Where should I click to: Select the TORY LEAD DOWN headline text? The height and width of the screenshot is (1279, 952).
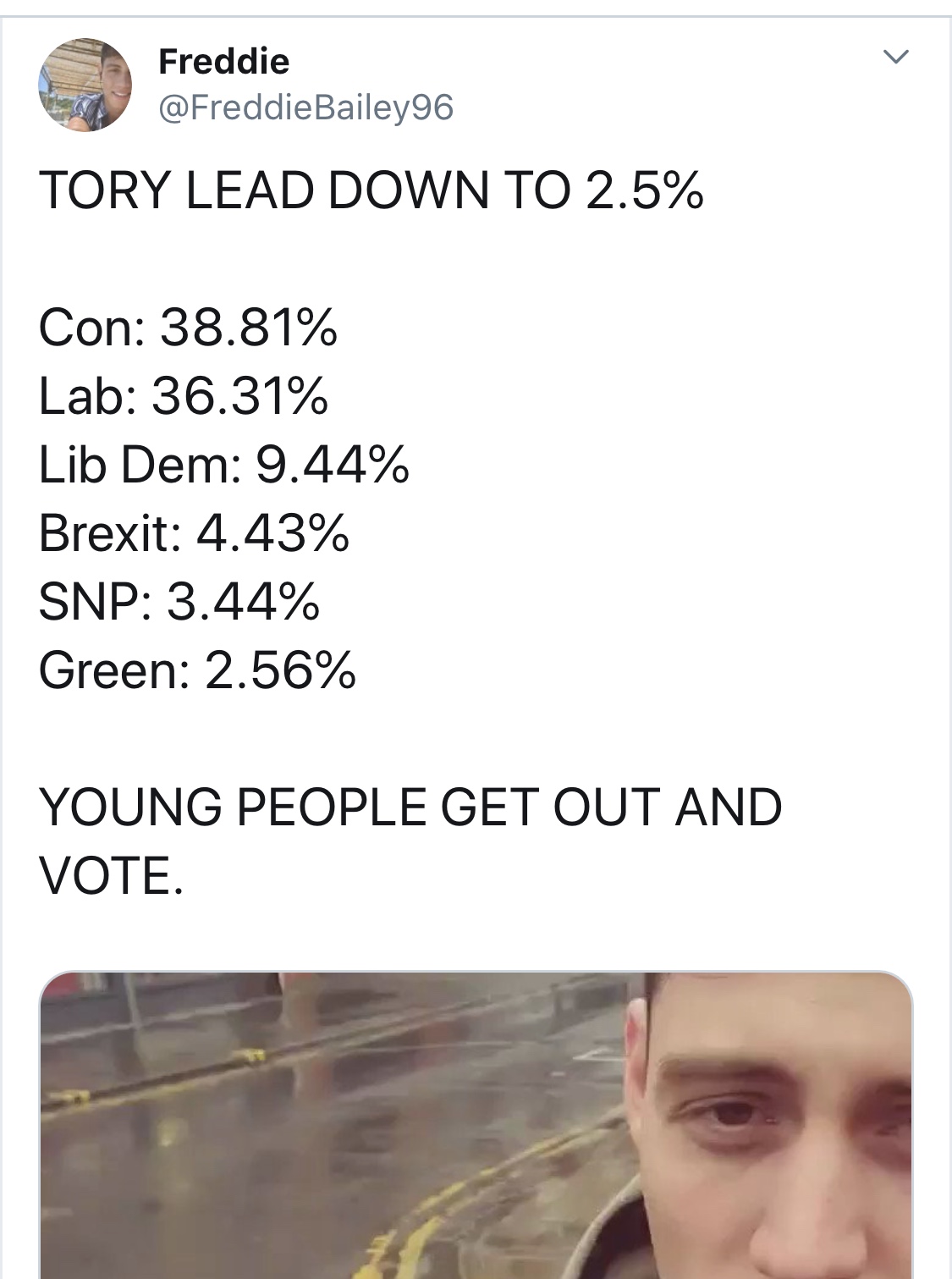click(371, 190)
